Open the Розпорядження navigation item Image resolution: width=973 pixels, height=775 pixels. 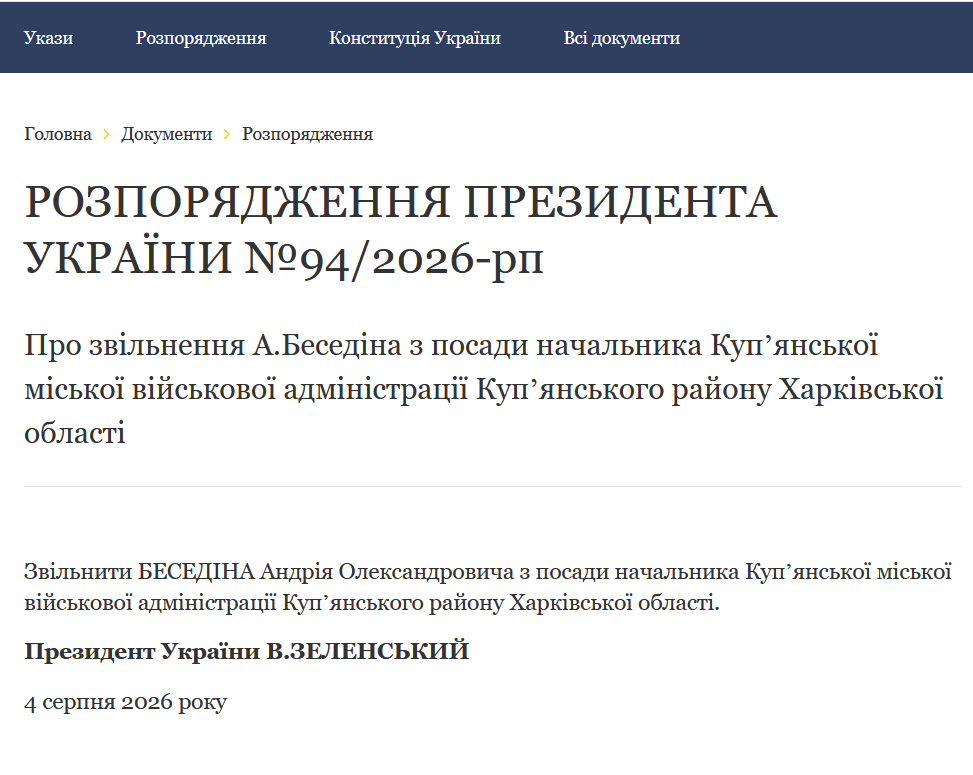(201, 38)
